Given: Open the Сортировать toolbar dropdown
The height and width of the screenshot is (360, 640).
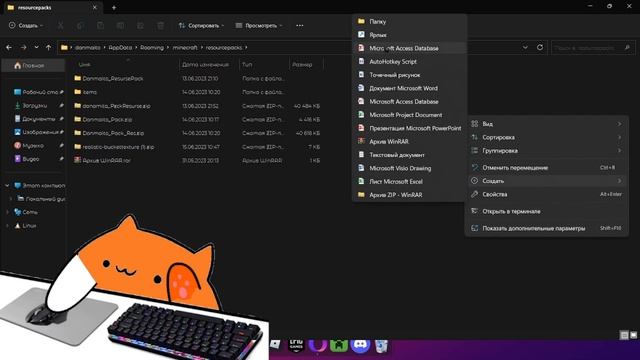Looking at the screenshot, I should point(202,25).
